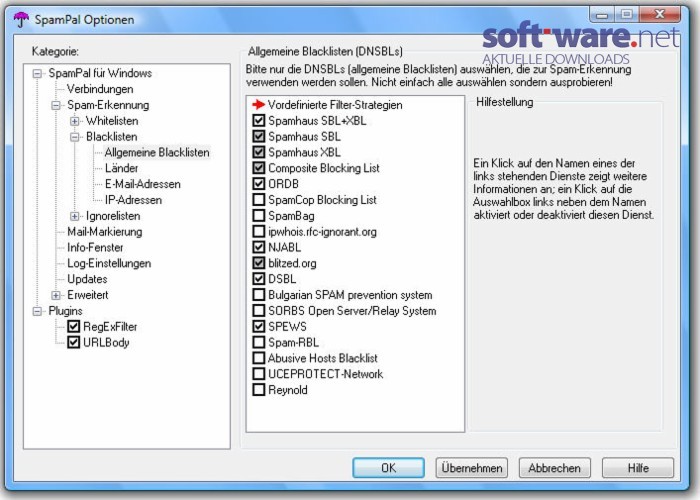Open E-Mail-Adressen blacklist category

point(143,184)
